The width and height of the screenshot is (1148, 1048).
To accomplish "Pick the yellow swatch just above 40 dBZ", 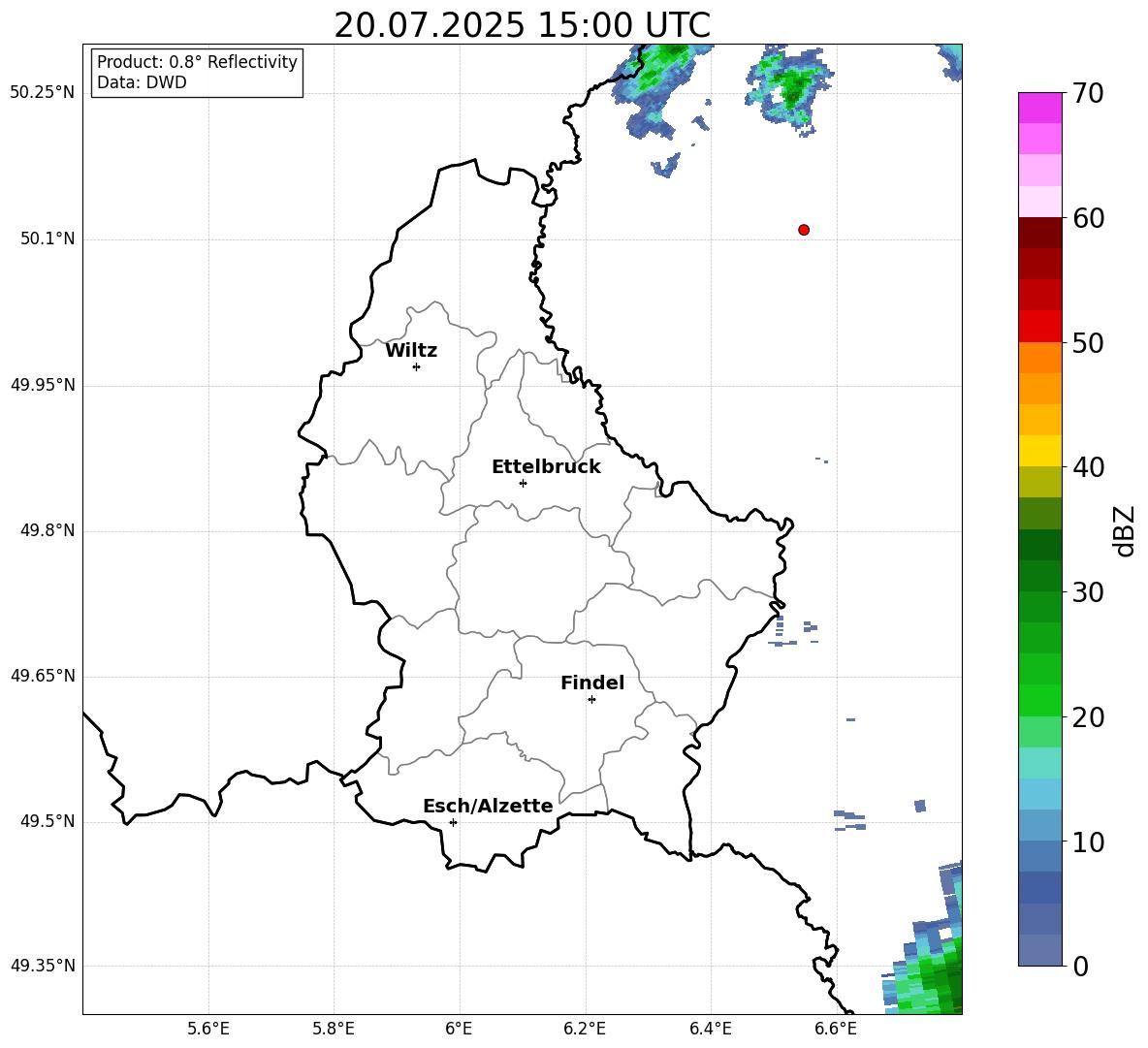I will (x=1039, y=451).
